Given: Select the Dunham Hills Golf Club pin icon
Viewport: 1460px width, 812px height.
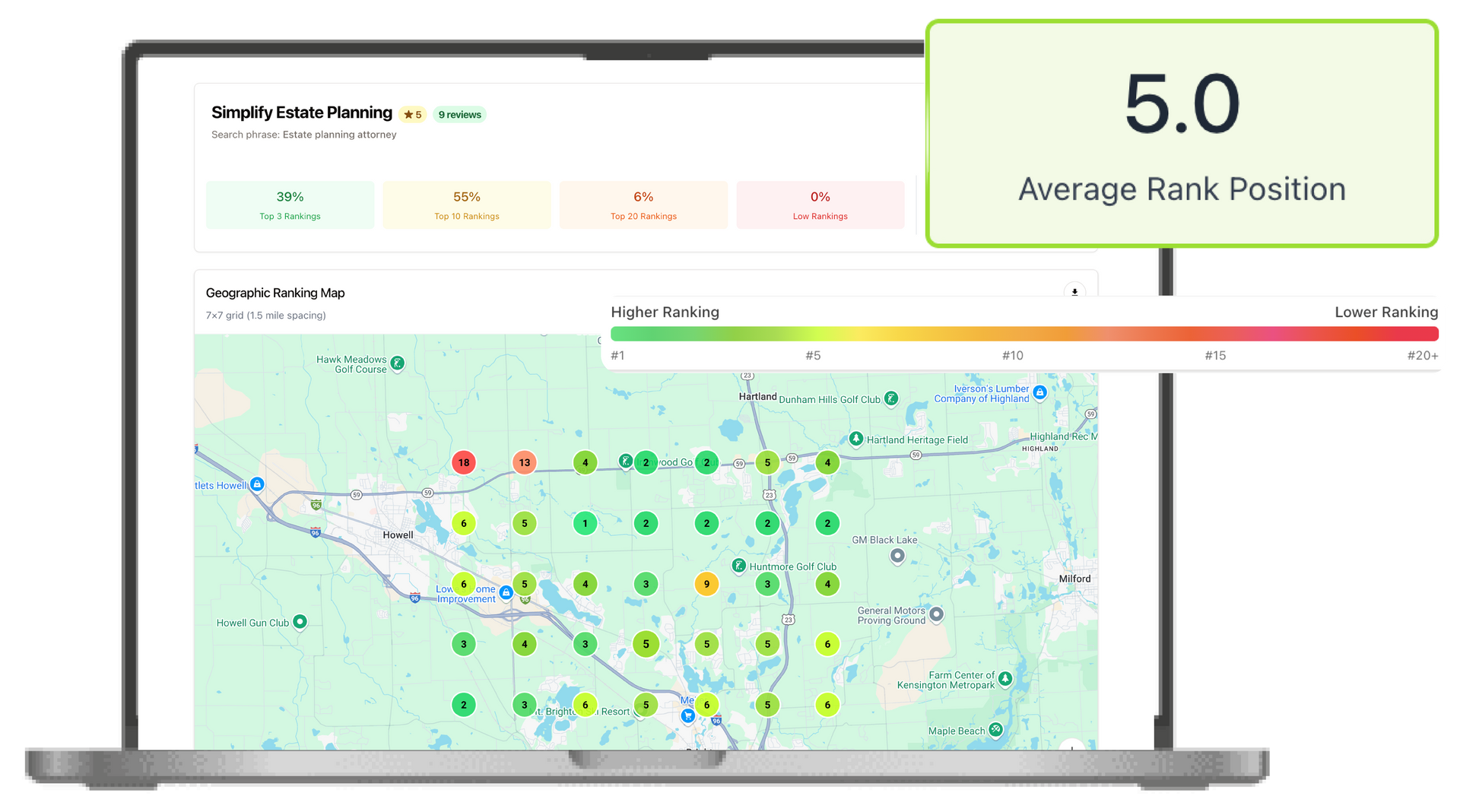Looking at the screenshot, I should click(x=891, y=398).
